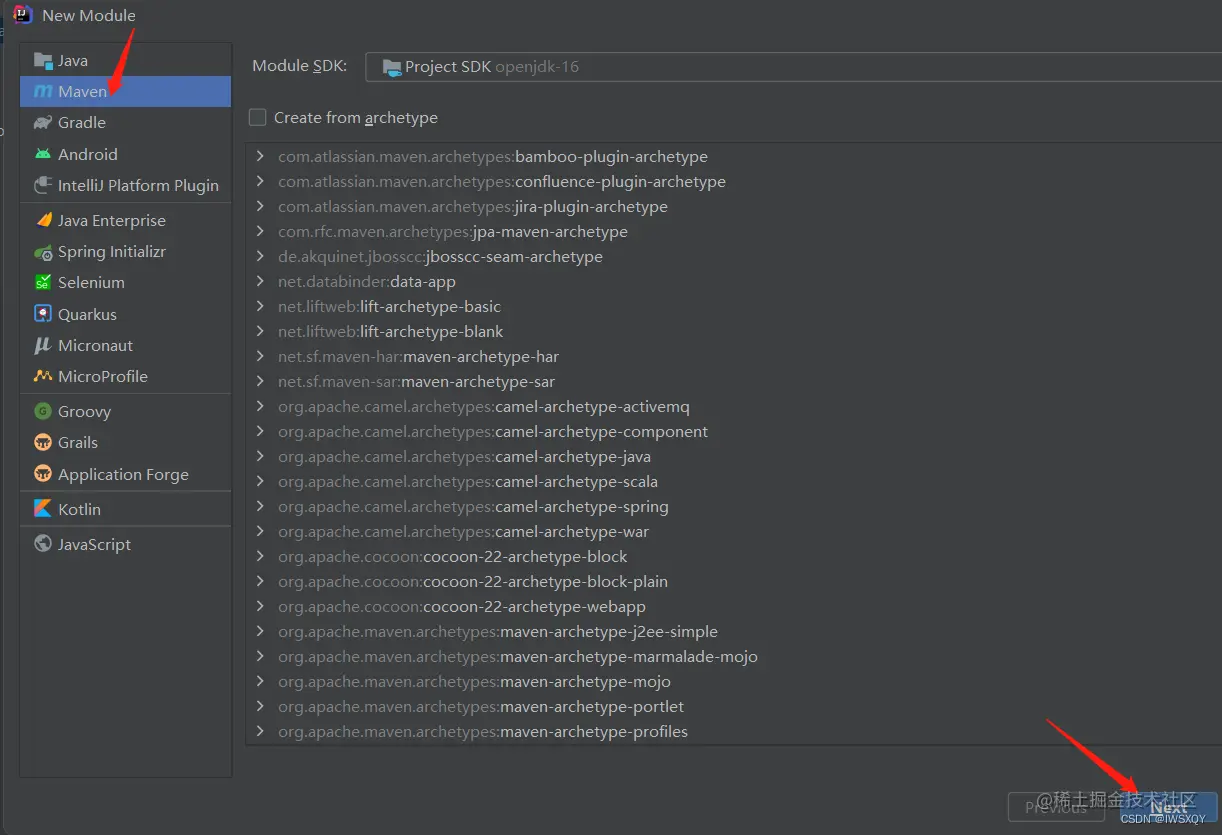Select IntelliJ Platform Plugin label
Screen dimensions: 1222x835
[x=138, y=185]
